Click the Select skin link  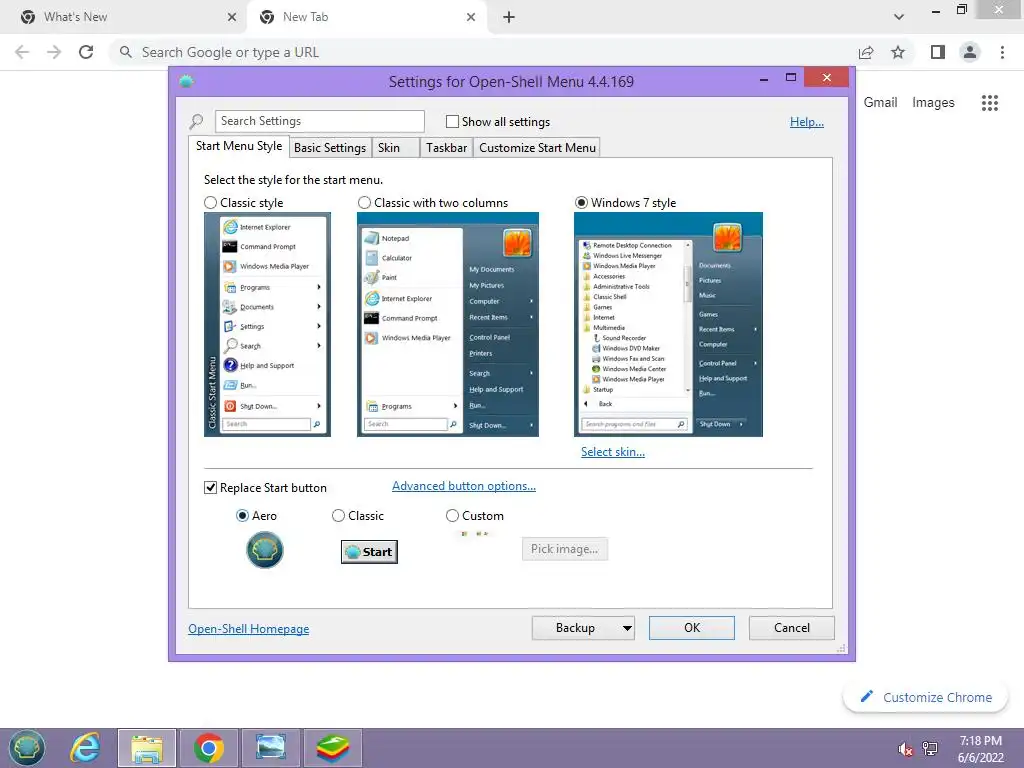coord(613,452)
